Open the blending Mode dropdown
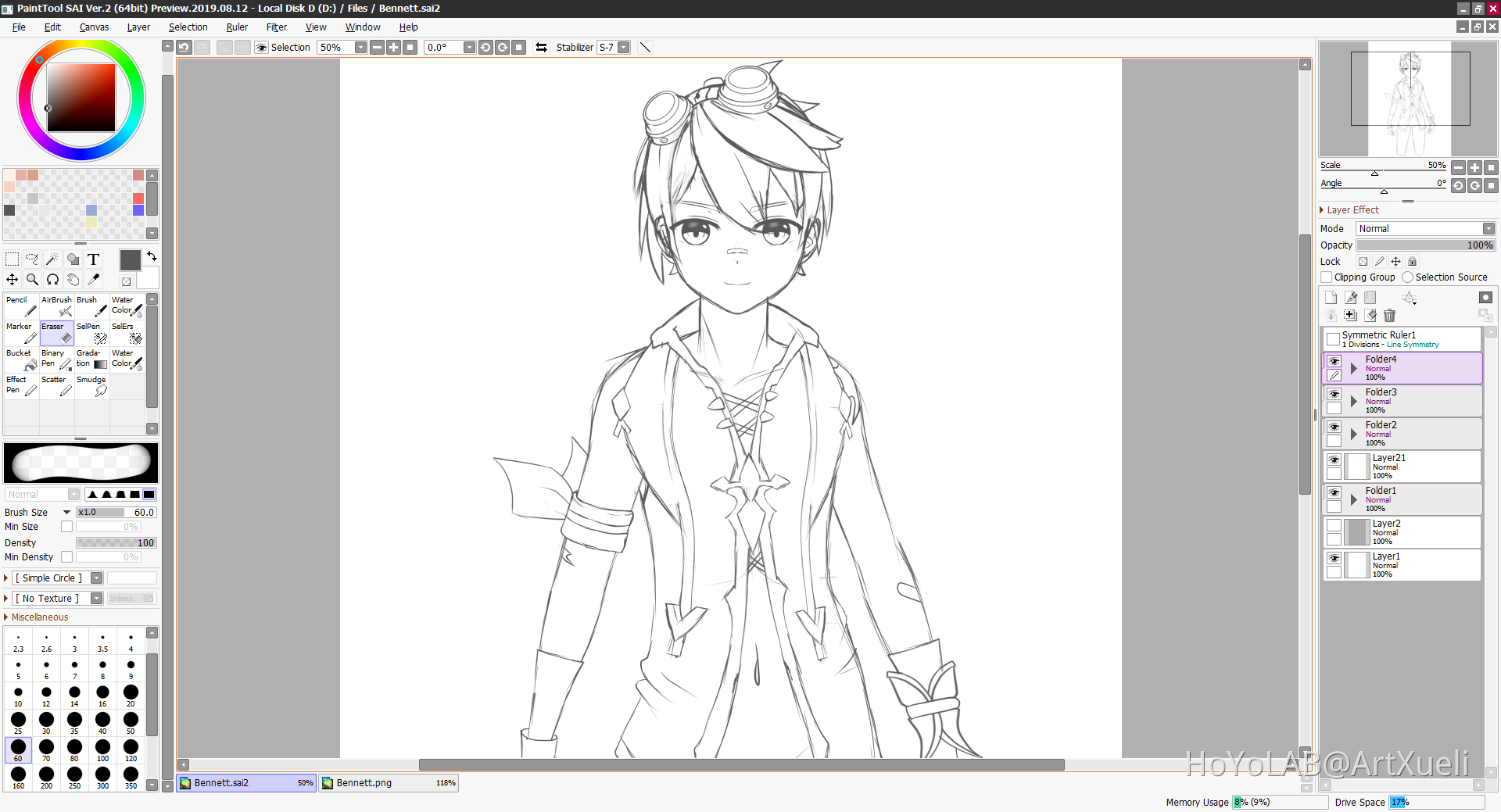Image resolution: width=1501 pixels, height=812 pixels. tap(1425, 229)
